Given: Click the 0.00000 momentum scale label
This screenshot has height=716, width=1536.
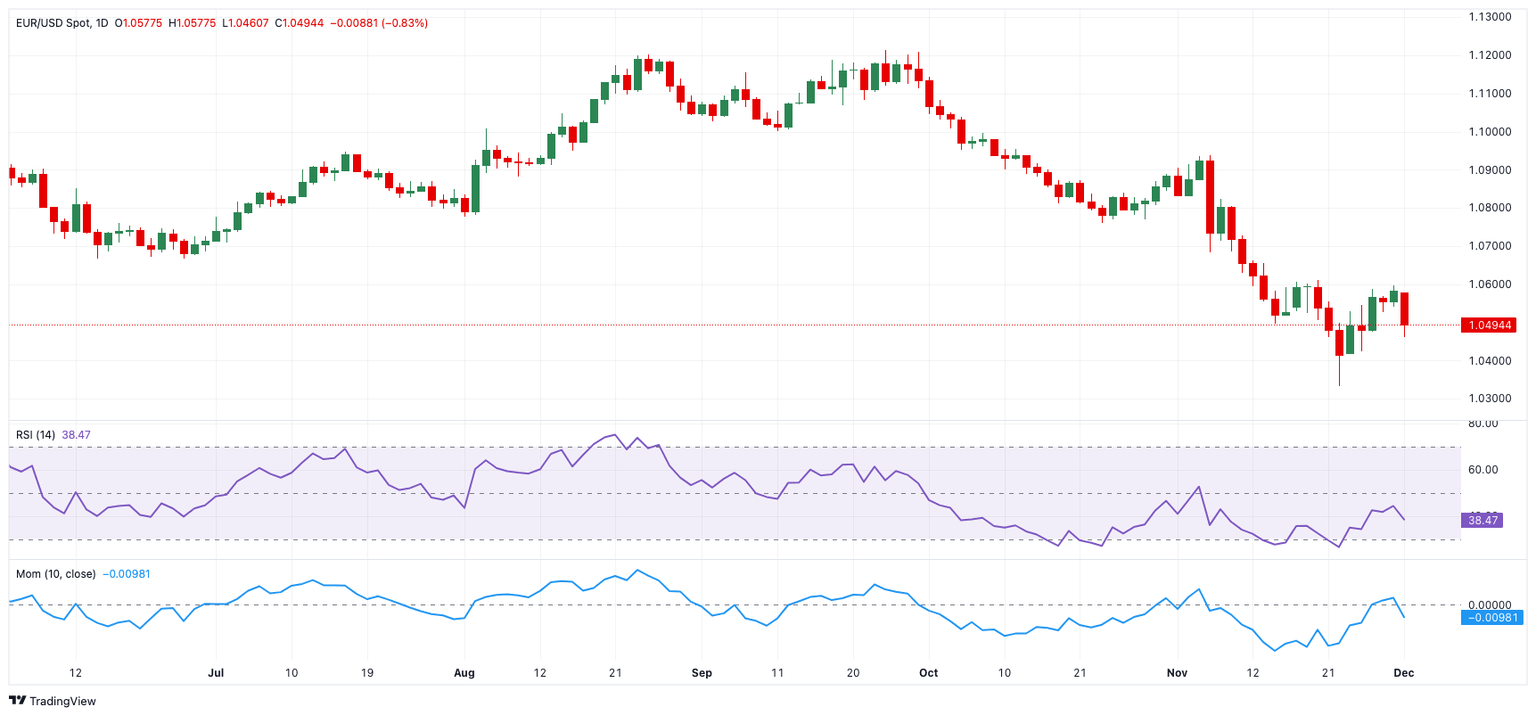Looking at the screenshot, I should [x=1489, y=605].
